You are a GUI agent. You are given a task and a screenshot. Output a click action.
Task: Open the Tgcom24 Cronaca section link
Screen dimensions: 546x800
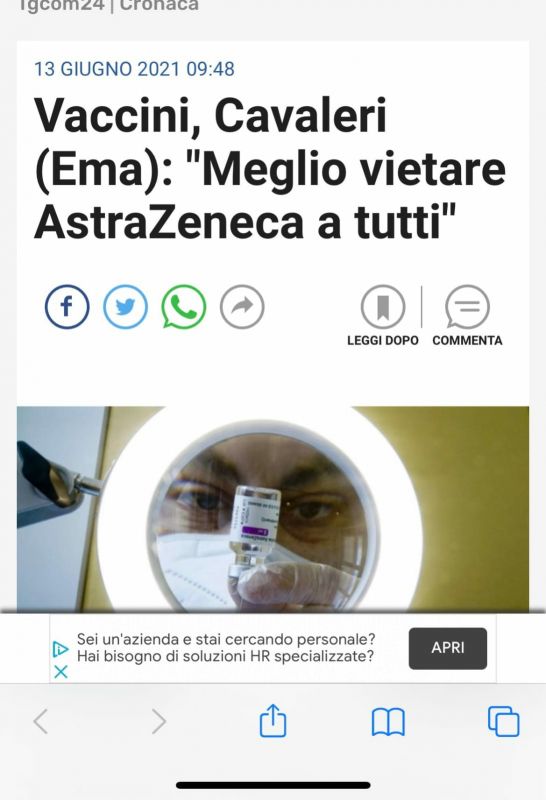(x=109, y=6)
